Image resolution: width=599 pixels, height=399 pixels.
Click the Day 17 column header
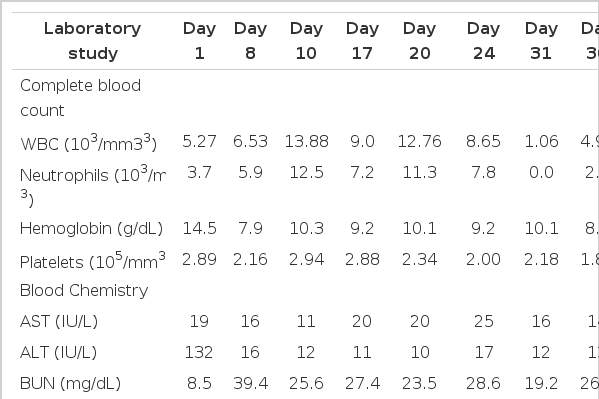362,41
